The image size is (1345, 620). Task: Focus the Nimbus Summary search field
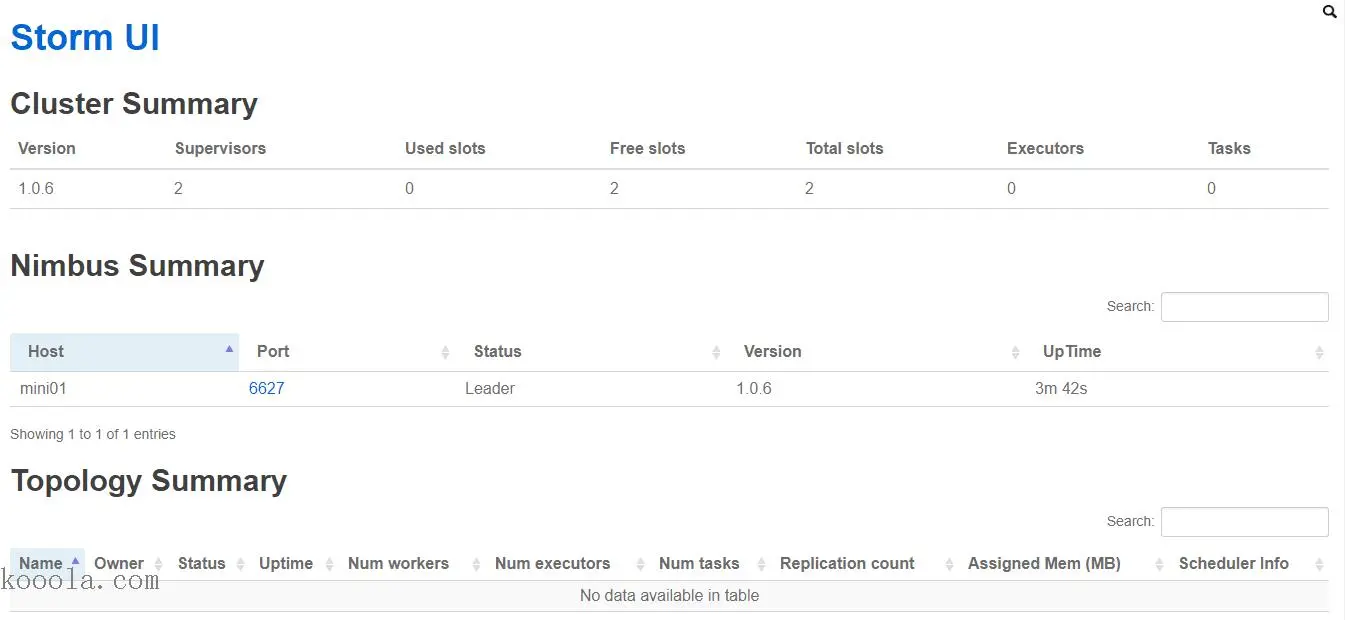click(1244, 307)
